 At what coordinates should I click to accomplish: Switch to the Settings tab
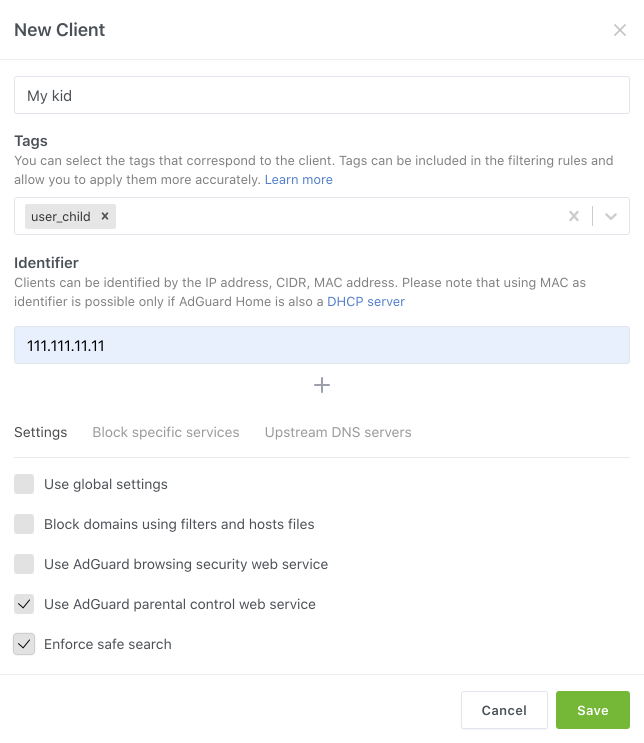coord(41,432)
